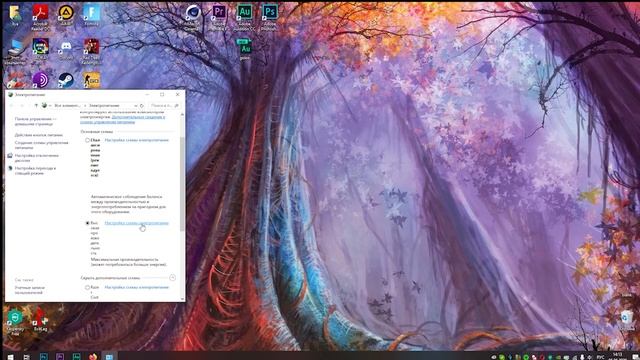Image resolution: width=640 pixels, height=360 pixels.
Task: Refresh the Power Options window
Action: [x=142, y=106]
